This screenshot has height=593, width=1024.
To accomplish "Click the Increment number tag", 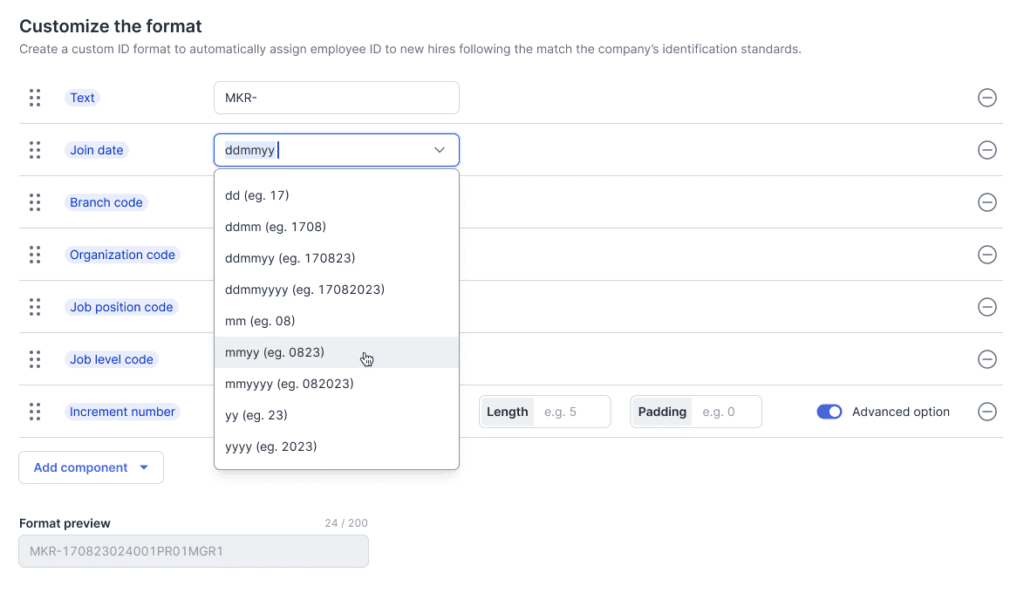I will [x=122, y=412].
